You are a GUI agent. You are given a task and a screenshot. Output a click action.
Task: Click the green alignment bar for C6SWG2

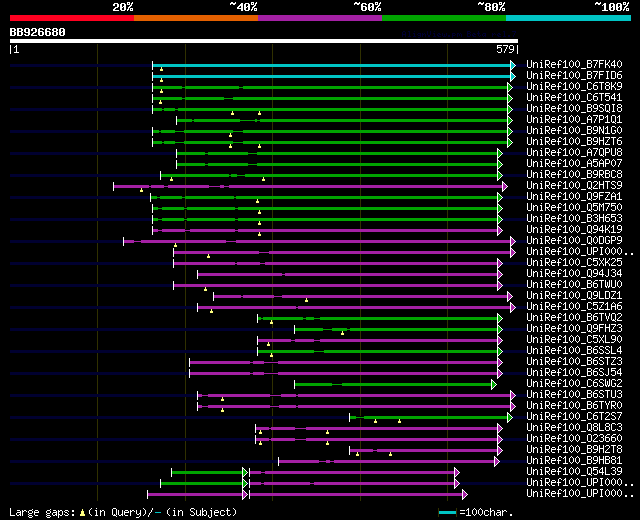click(393, 384)
